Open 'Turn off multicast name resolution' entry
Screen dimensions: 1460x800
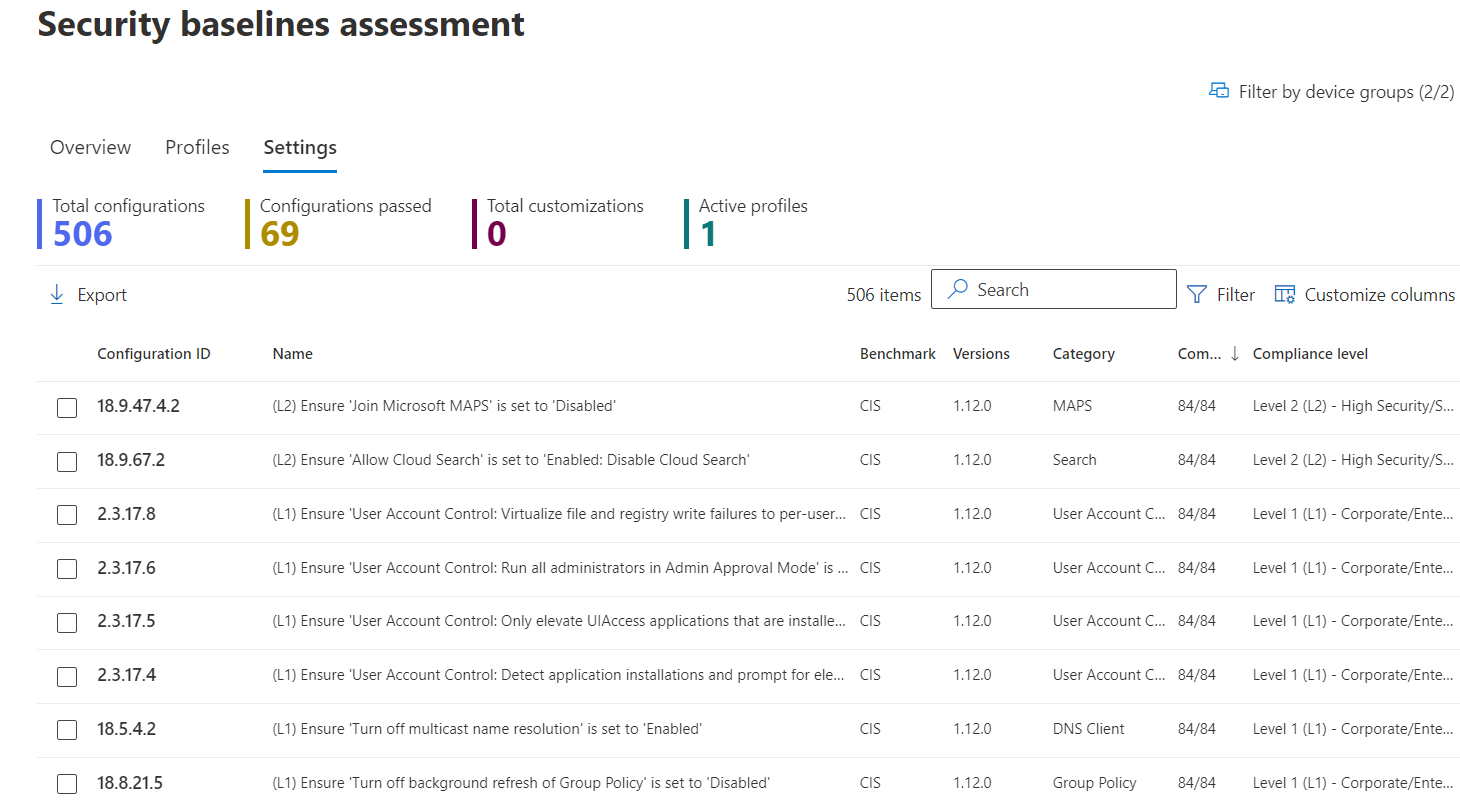[x=486, y=729]
